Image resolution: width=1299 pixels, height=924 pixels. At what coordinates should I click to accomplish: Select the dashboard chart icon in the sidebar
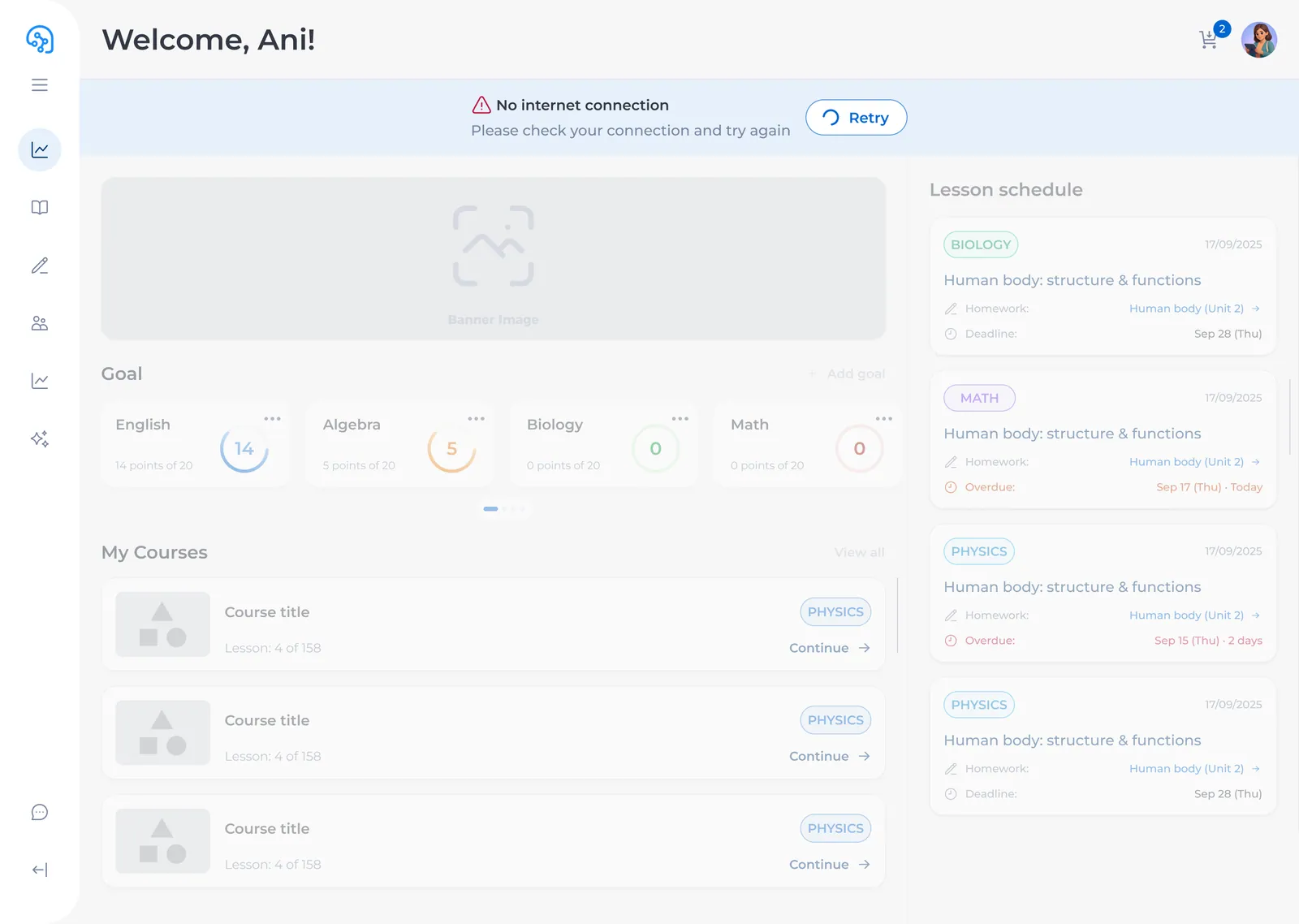40,150
